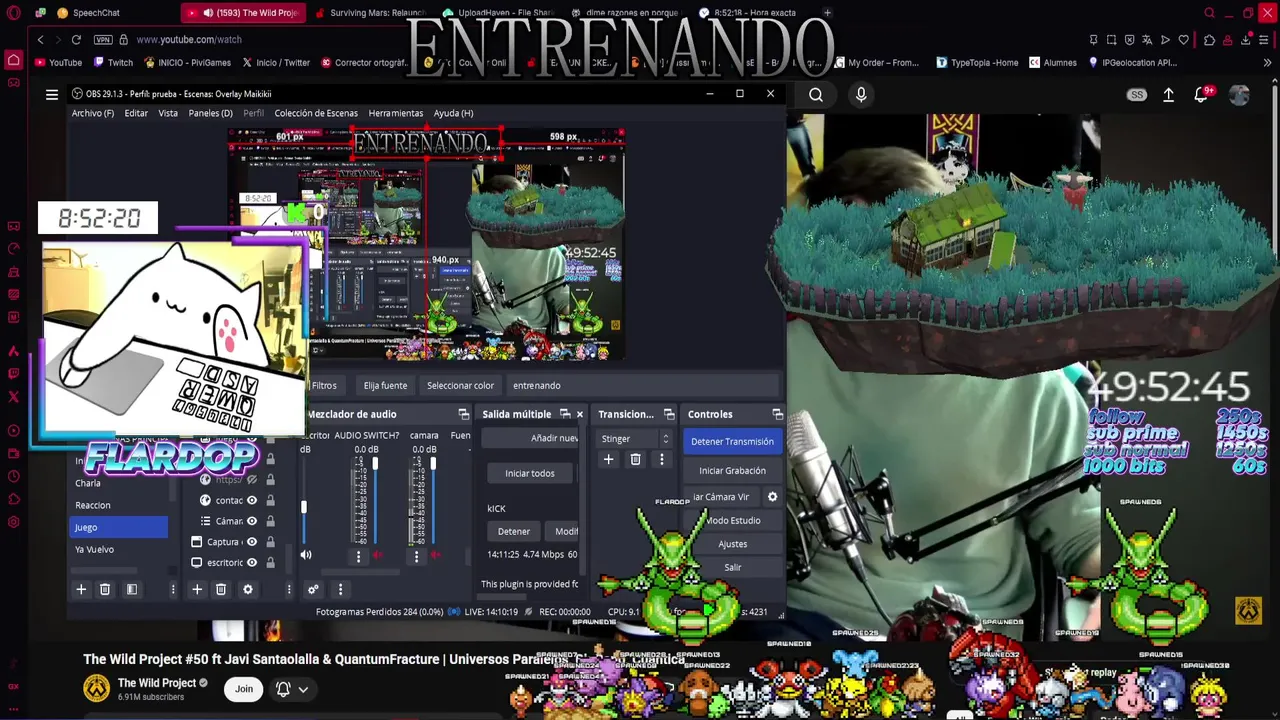
Task: Toggle visibility of the Cámar source
Action: [252, 521]
